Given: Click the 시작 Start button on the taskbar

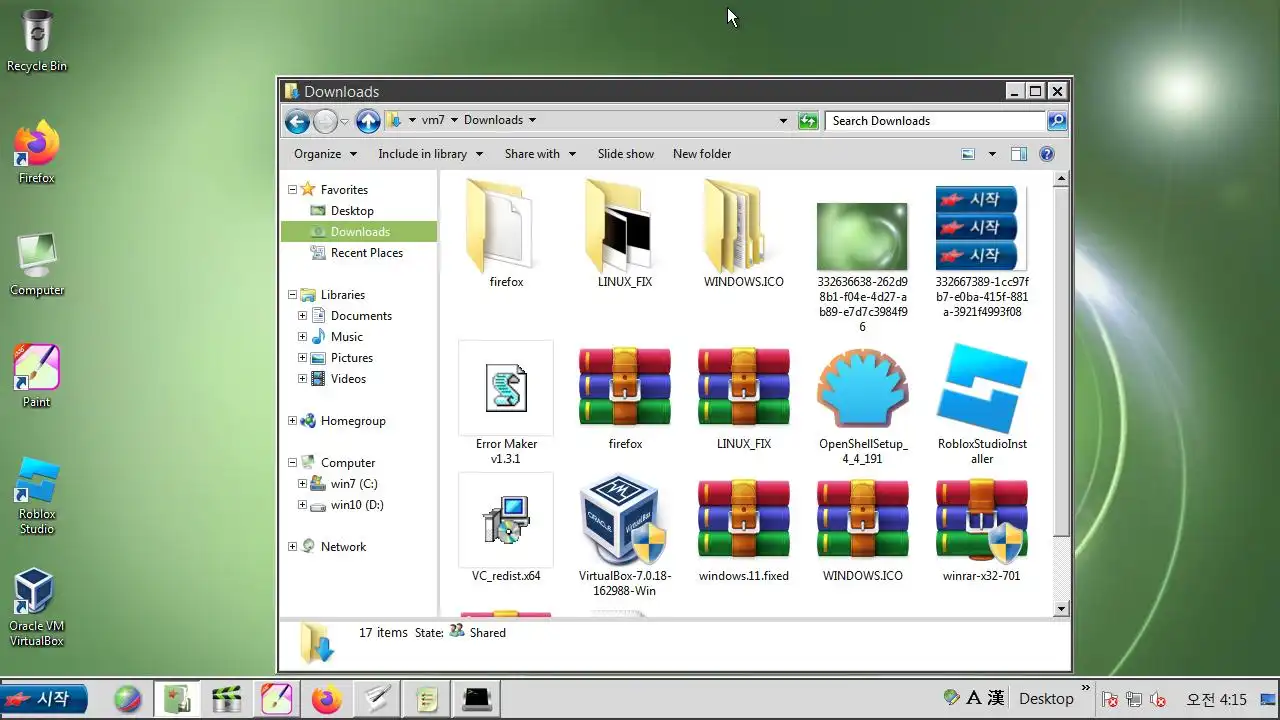Looking at the screenshot, I should click(43, 698).
